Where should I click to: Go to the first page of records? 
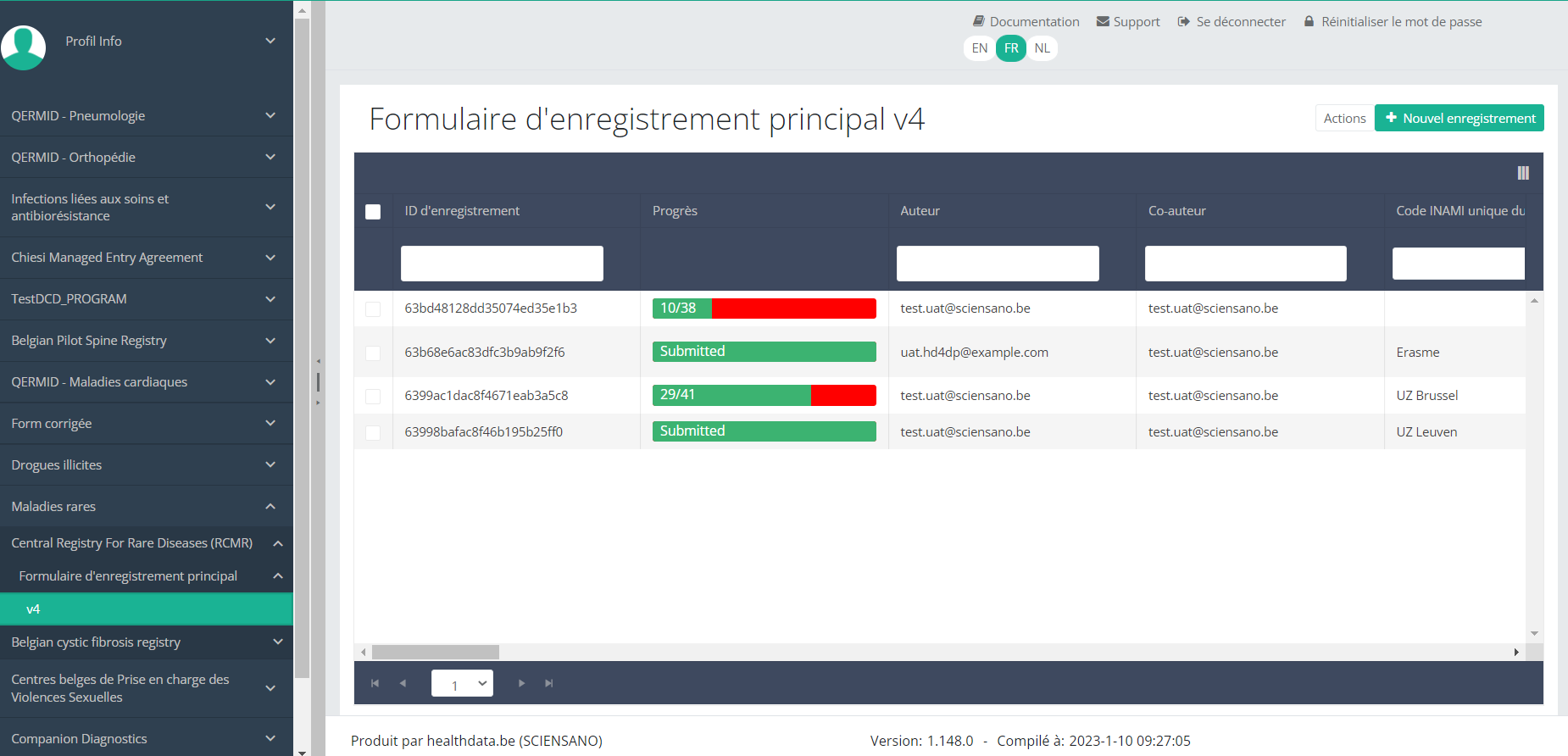375,683
